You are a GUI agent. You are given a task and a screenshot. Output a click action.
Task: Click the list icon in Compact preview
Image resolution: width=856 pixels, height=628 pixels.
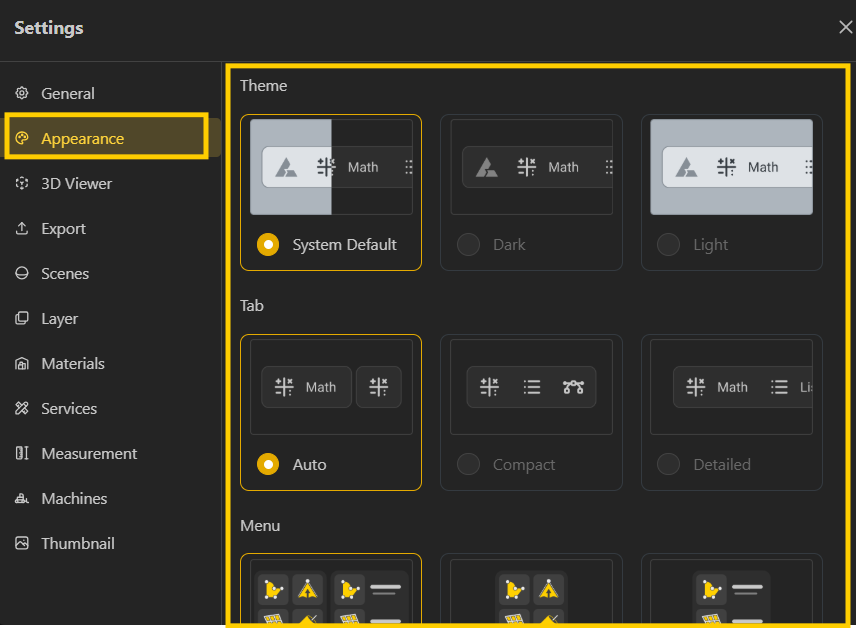(x=531, y=387)
